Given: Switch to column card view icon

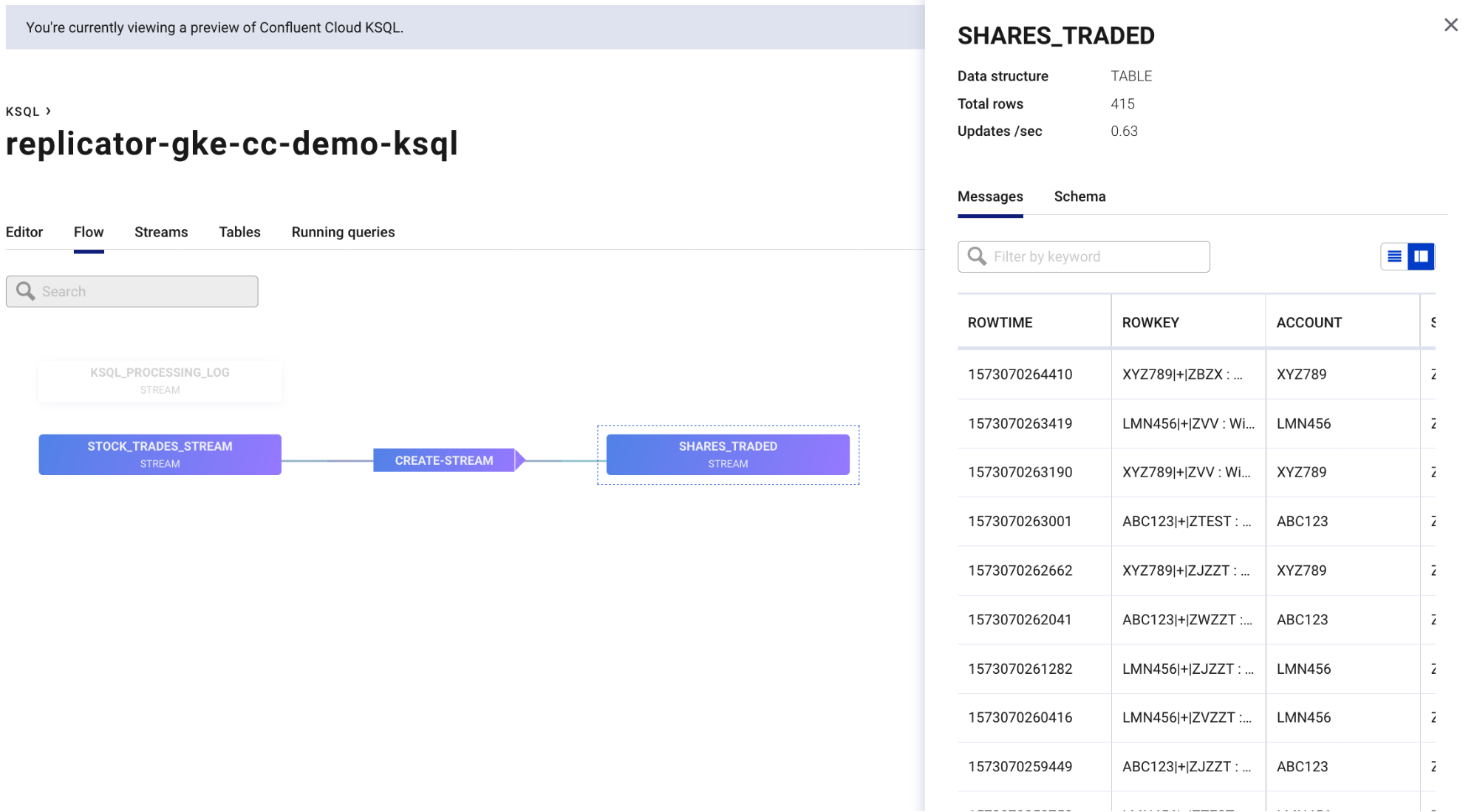Looking at the screenshot, I should pyautogui.click(x=1421, y=256).
